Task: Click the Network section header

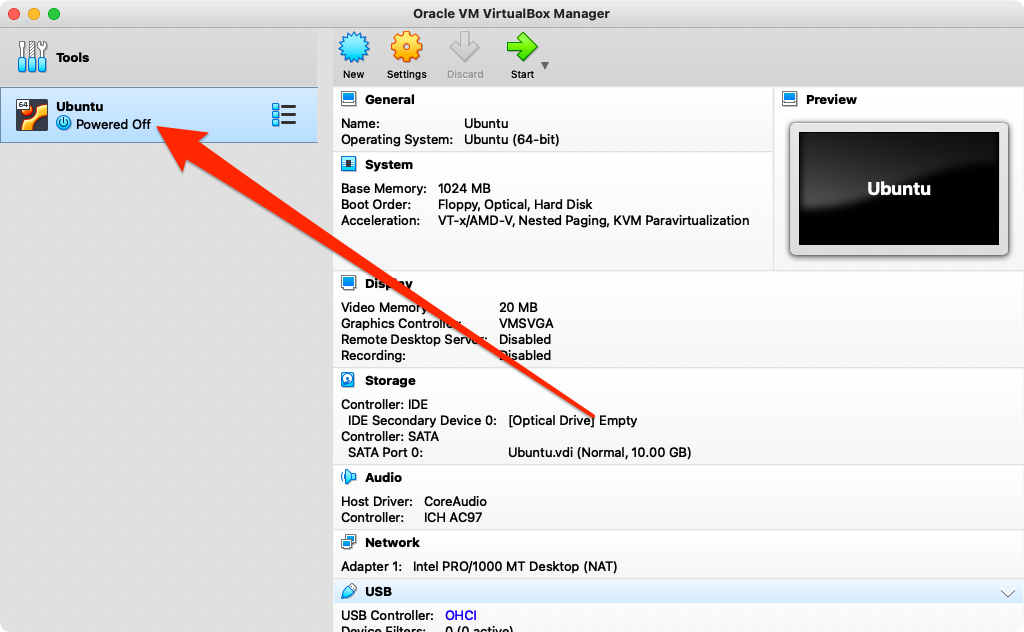Action: 392,542
